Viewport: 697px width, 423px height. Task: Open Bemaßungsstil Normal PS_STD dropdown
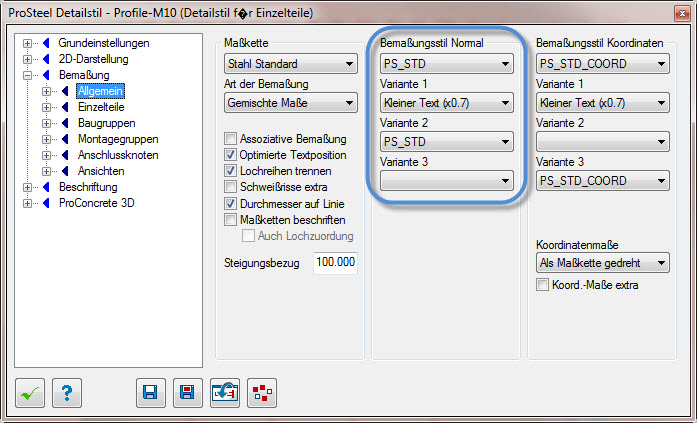tap(447, 64)
